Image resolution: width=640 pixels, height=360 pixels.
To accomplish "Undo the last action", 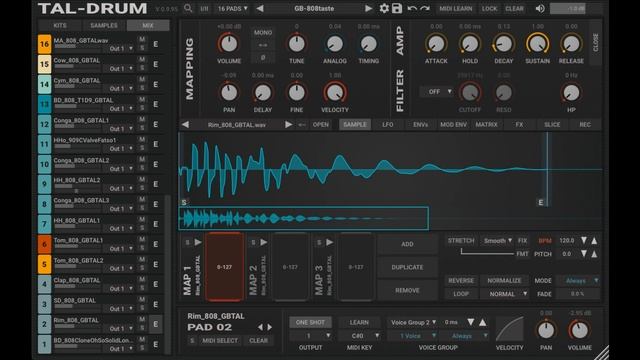I will [412, 8].
